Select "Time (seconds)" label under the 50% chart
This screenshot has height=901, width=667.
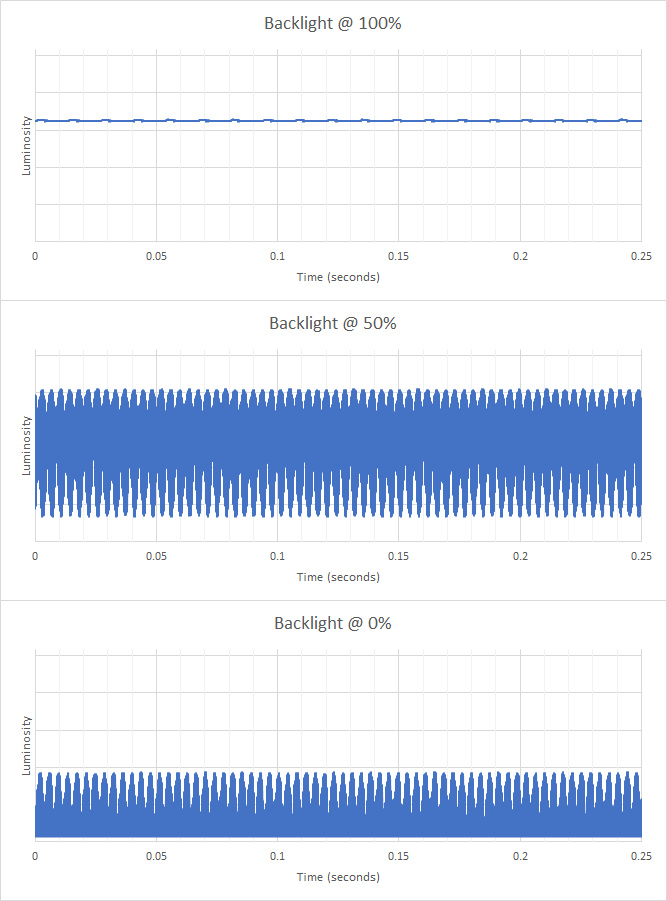pyautogui.click(x=338, y=577)
